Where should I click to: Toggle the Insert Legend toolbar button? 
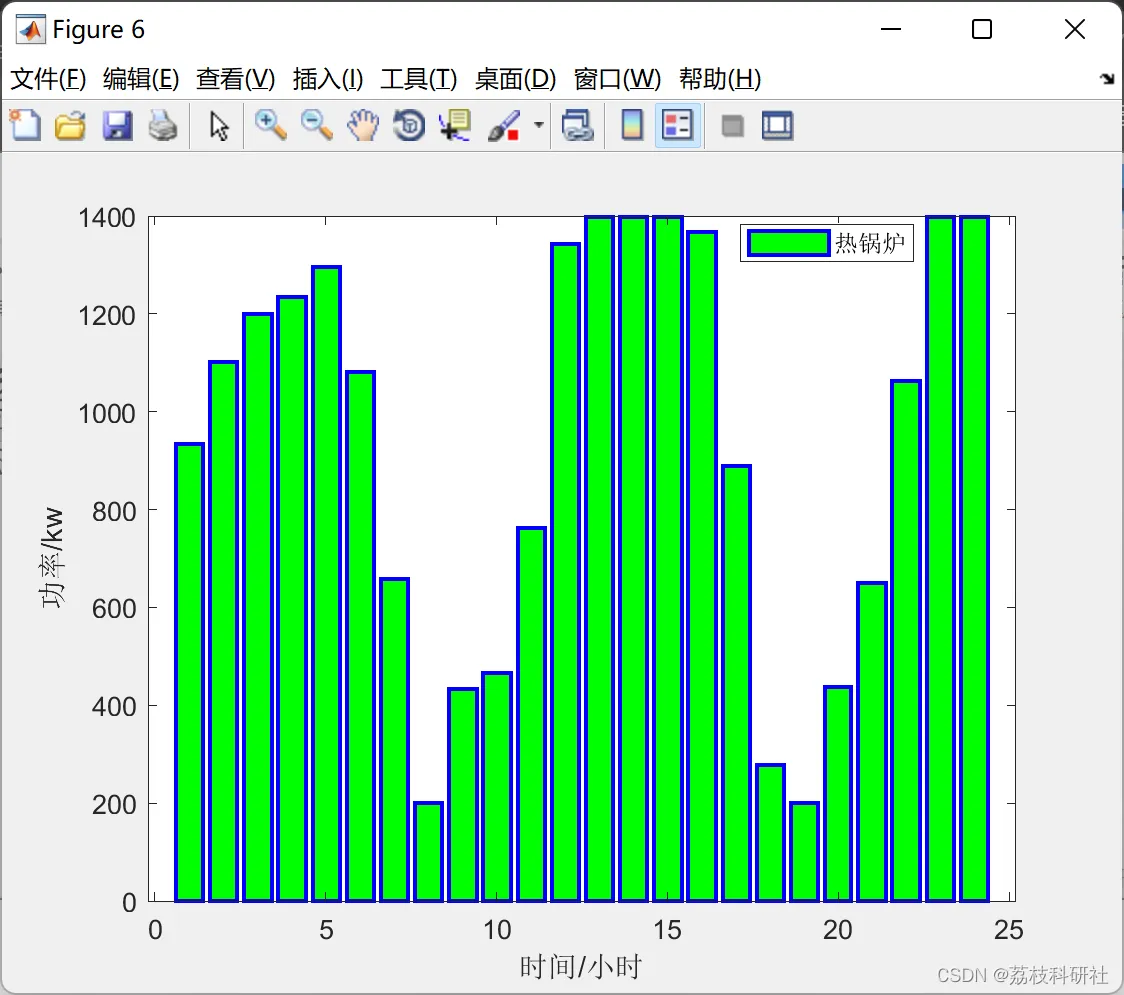pyautogui.click(x=677, y=125)
